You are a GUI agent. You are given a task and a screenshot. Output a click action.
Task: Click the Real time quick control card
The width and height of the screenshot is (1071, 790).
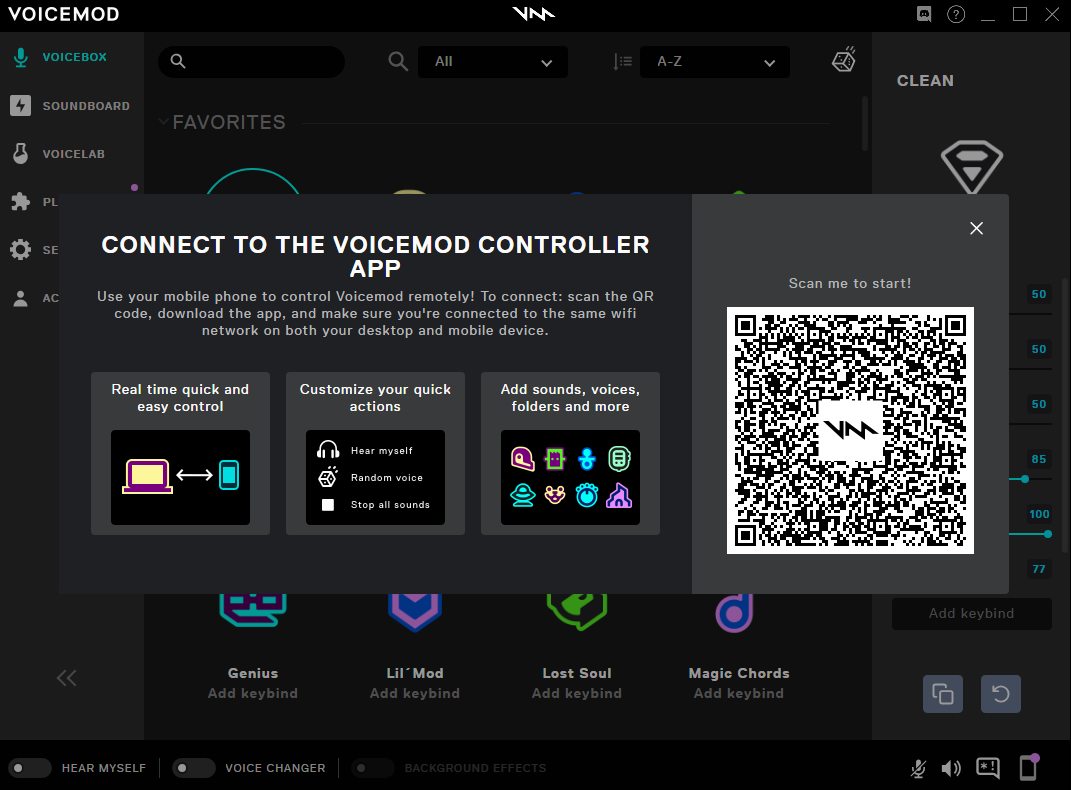180,453
